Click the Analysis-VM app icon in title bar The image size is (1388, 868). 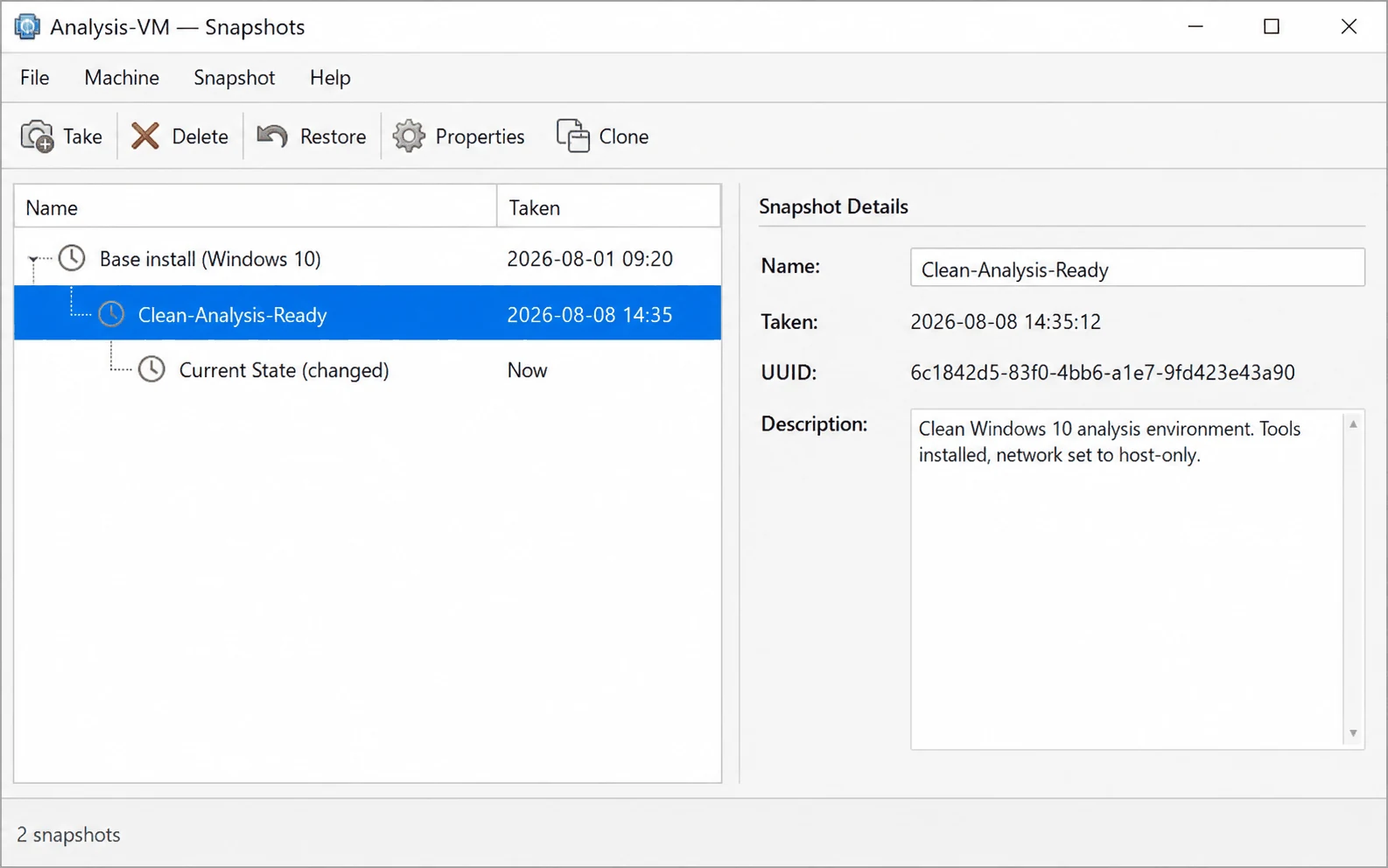pyautogui.click(x=27, y=27)
